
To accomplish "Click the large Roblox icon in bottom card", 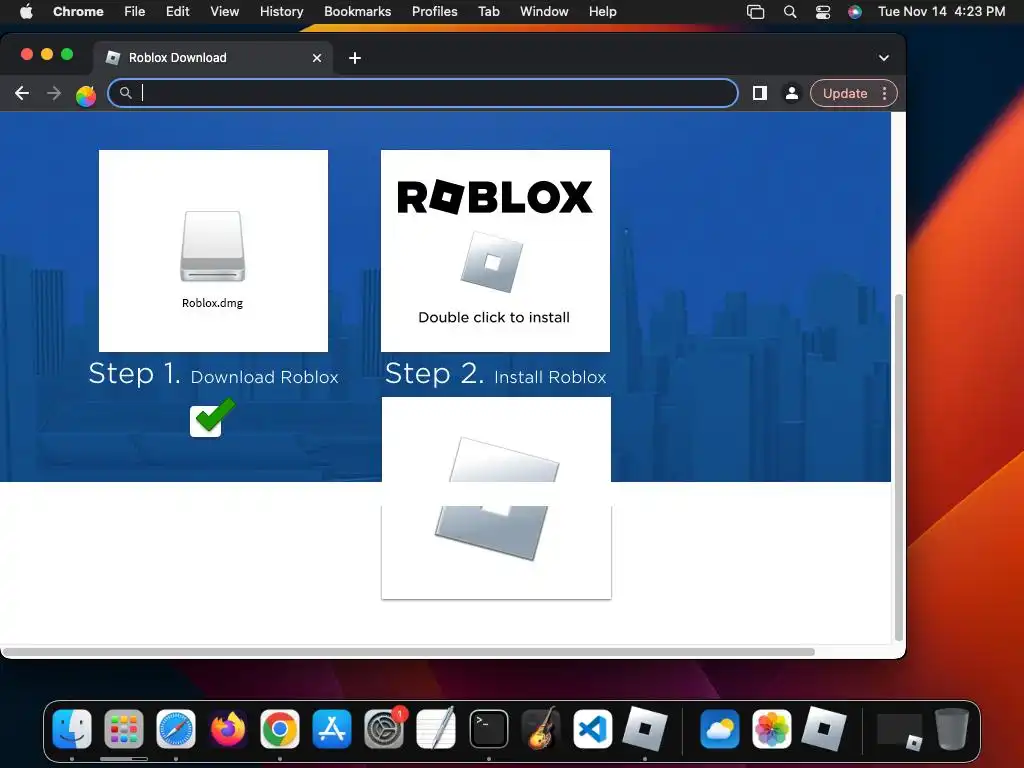I will coord(496,500).
